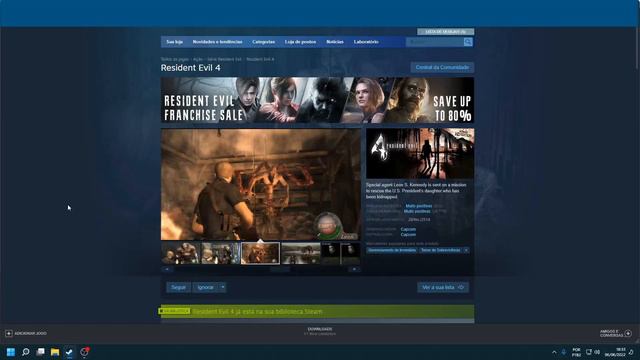Click the page vertical scrollbar
Image resolution: width=640 pixels, height=360 pixels.
coord(638,49)
